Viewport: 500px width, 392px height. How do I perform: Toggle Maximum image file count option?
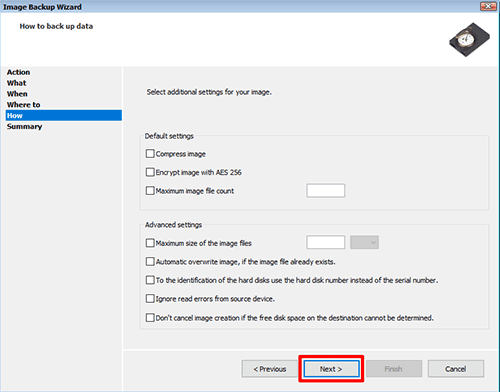(x=150, y=191)
